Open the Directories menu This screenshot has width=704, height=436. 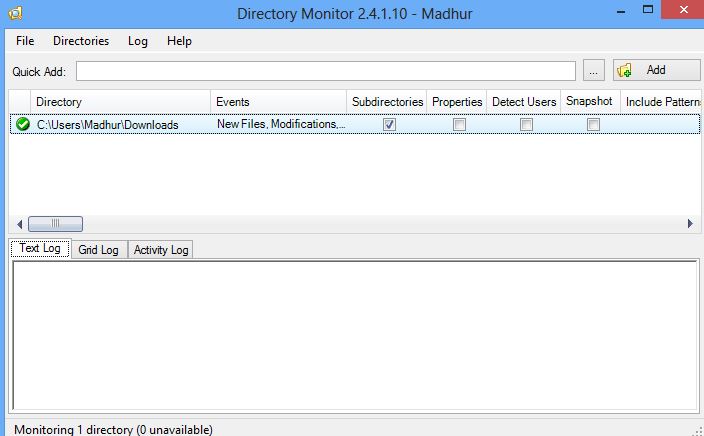81,41
